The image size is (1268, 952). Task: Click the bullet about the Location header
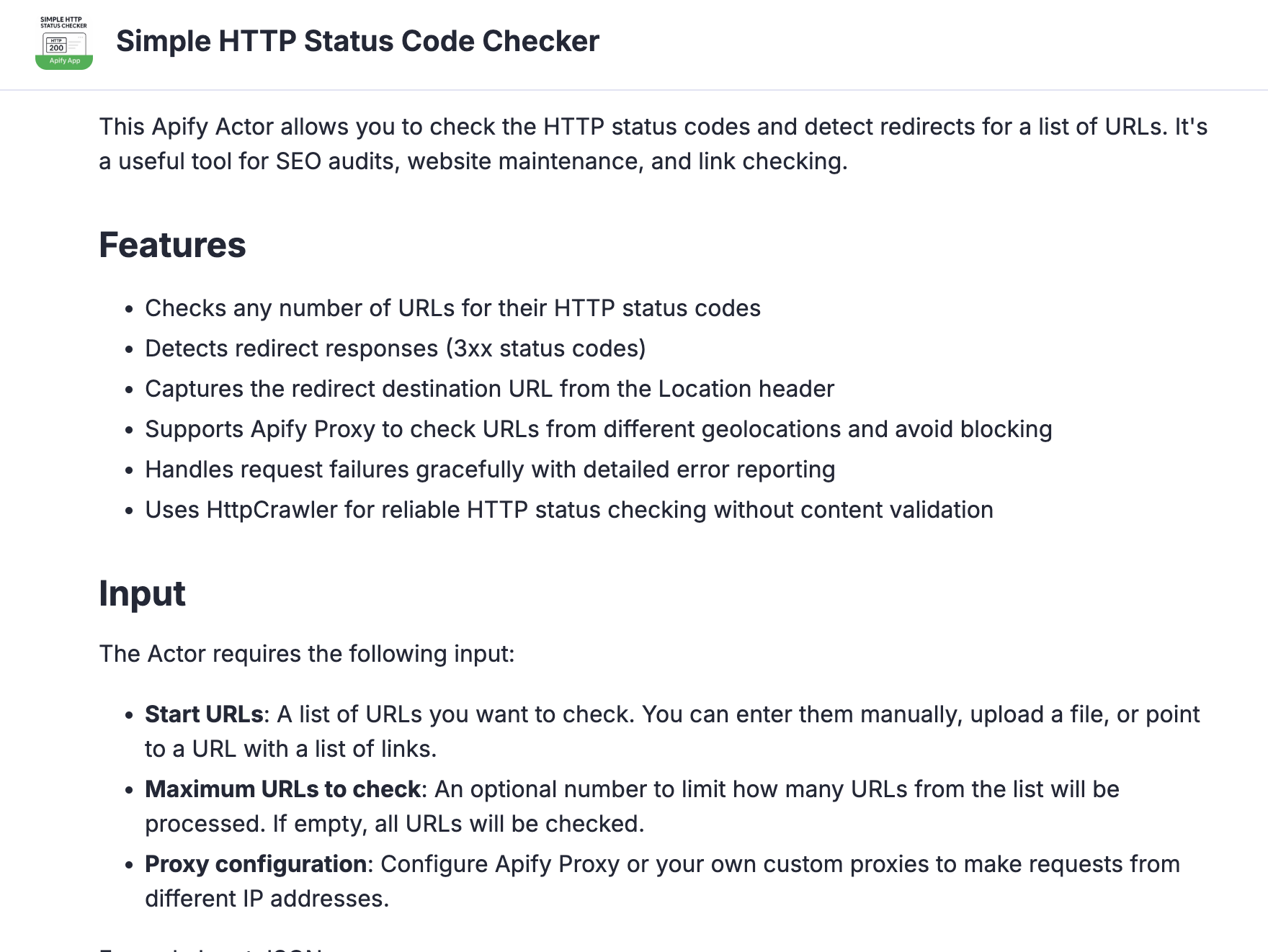point(489,389)
